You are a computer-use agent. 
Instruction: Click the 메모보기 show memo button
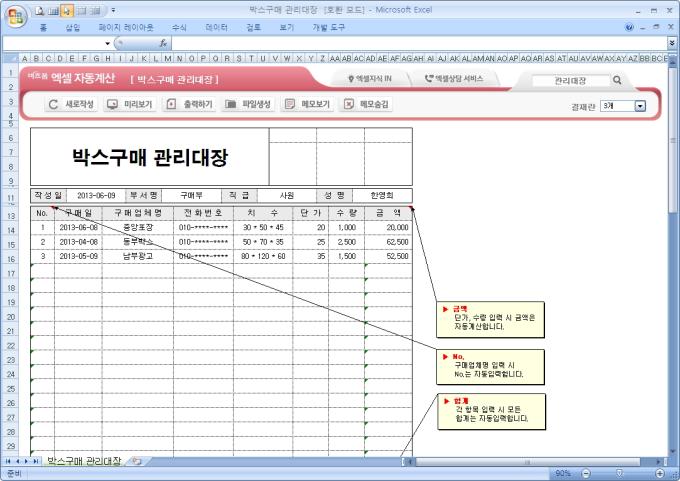pos(307,104)
